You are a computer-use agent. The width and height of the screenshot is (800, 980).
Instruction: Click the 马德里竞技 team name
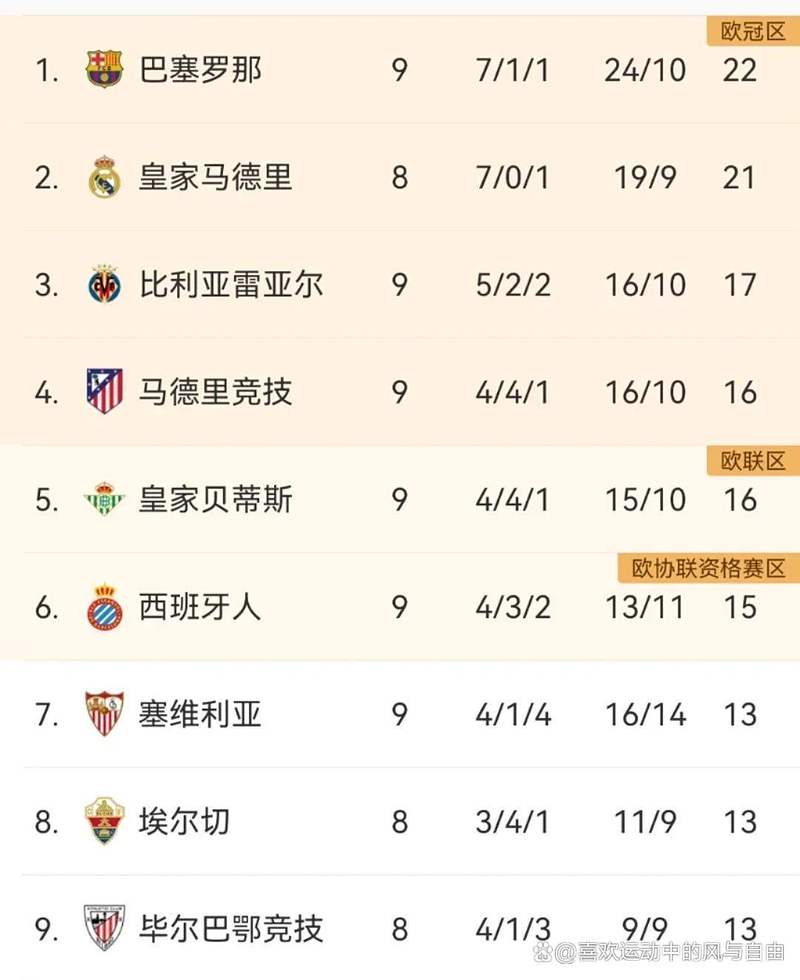coord(216,392)
